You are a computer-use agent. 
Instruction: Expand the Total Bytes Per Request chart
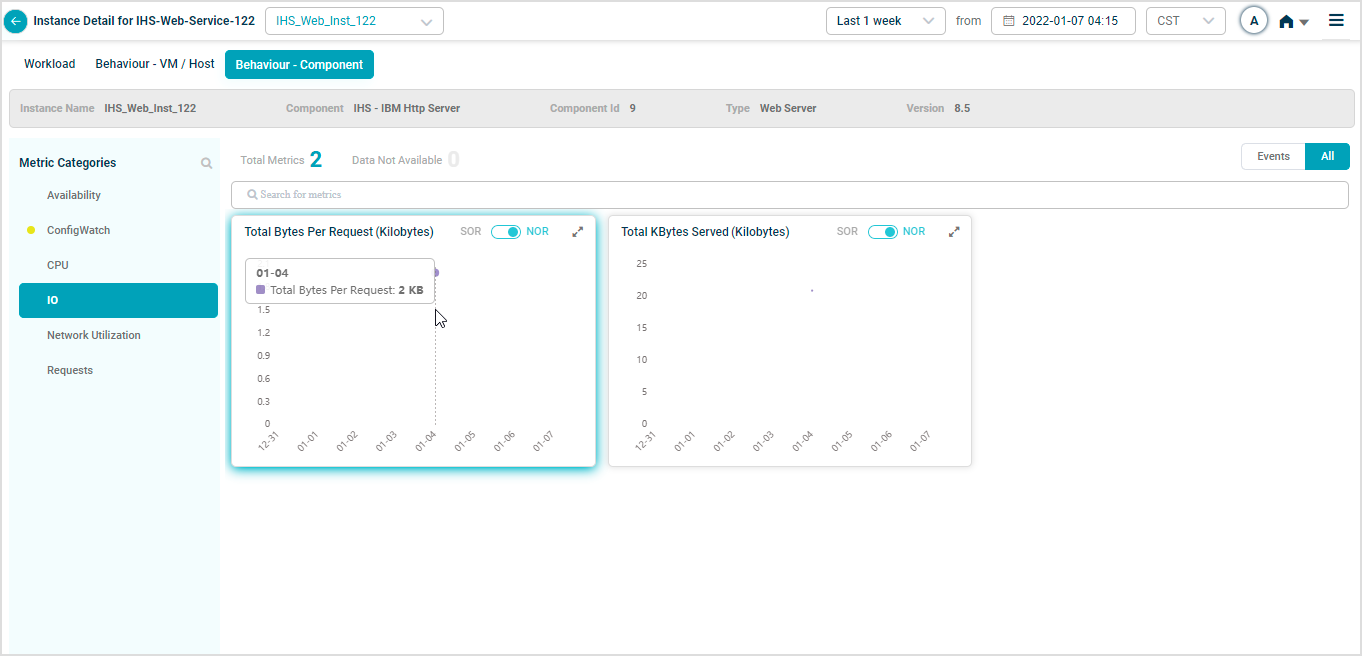point(577,231)
